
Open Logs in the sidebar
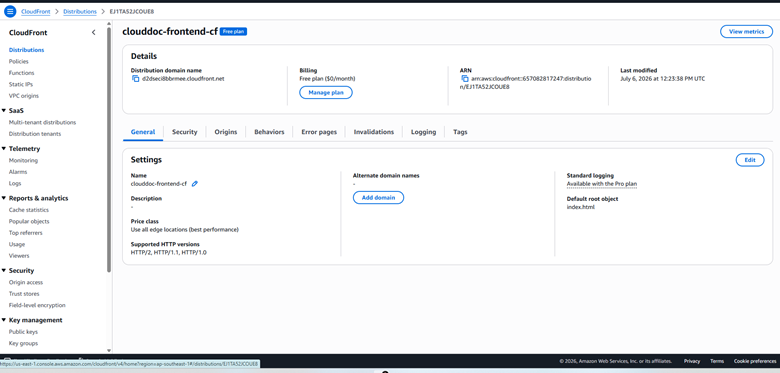point(15,183)
